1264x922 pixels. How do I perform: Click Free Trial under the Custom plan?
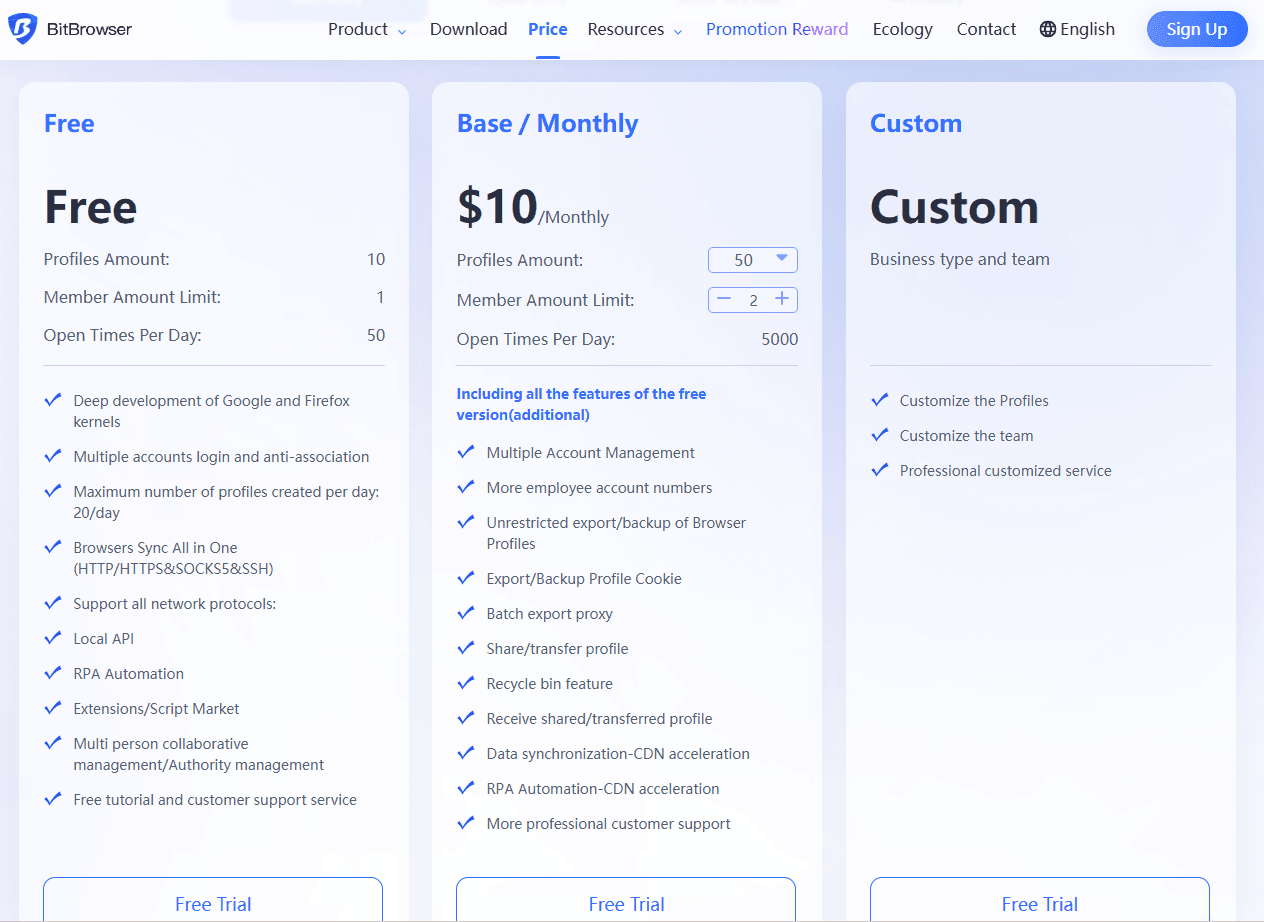(1040, 903)
